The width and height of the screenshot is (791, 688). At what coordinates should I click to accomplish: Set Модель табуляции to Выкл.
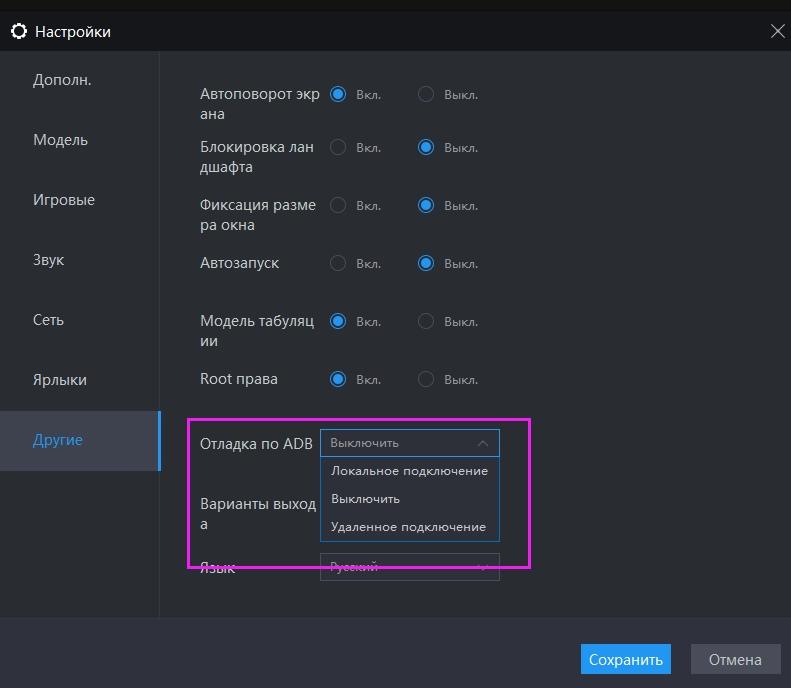click(x=426, y=322)
